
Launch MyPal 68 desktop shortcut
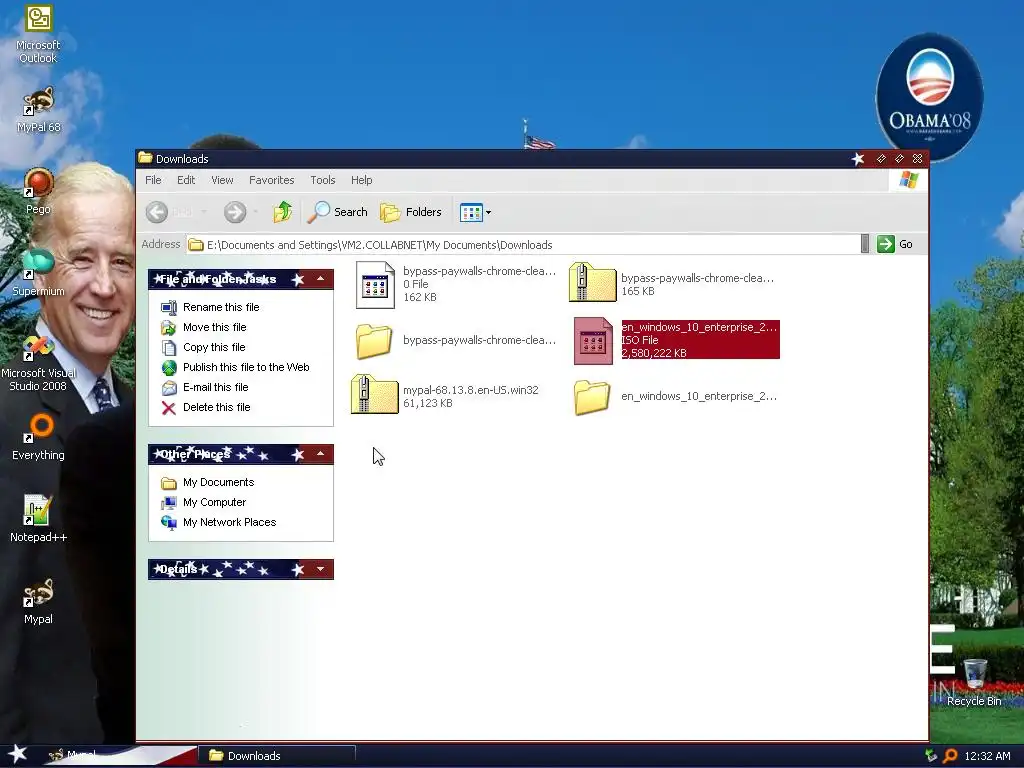(38, 110)
